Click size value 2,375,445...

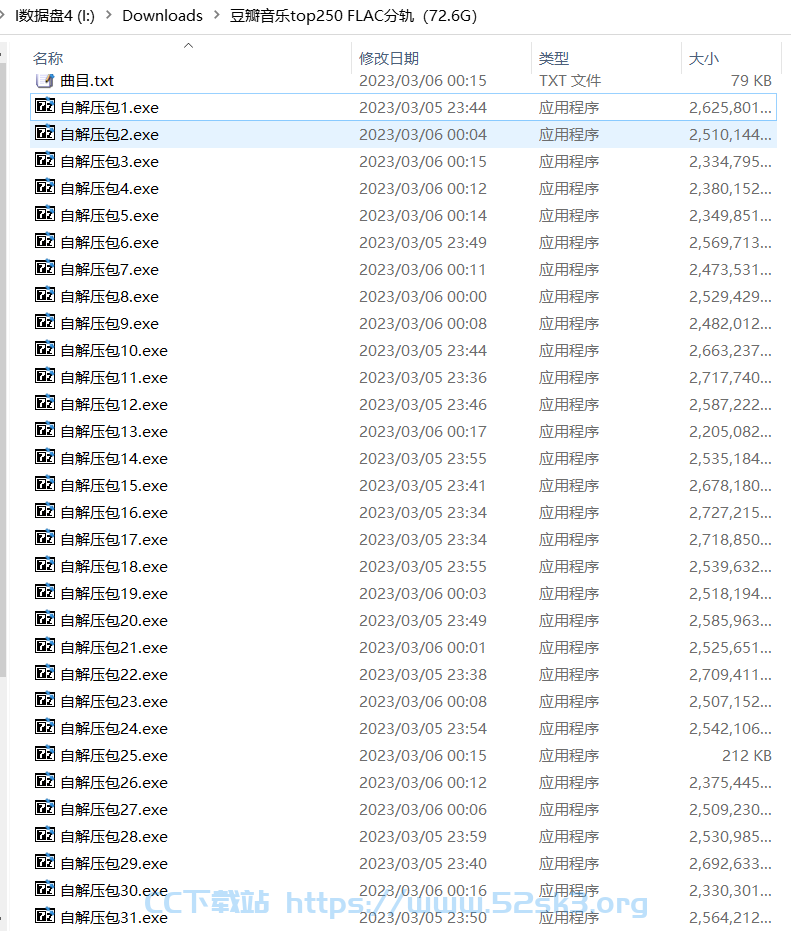coord(730,782)
